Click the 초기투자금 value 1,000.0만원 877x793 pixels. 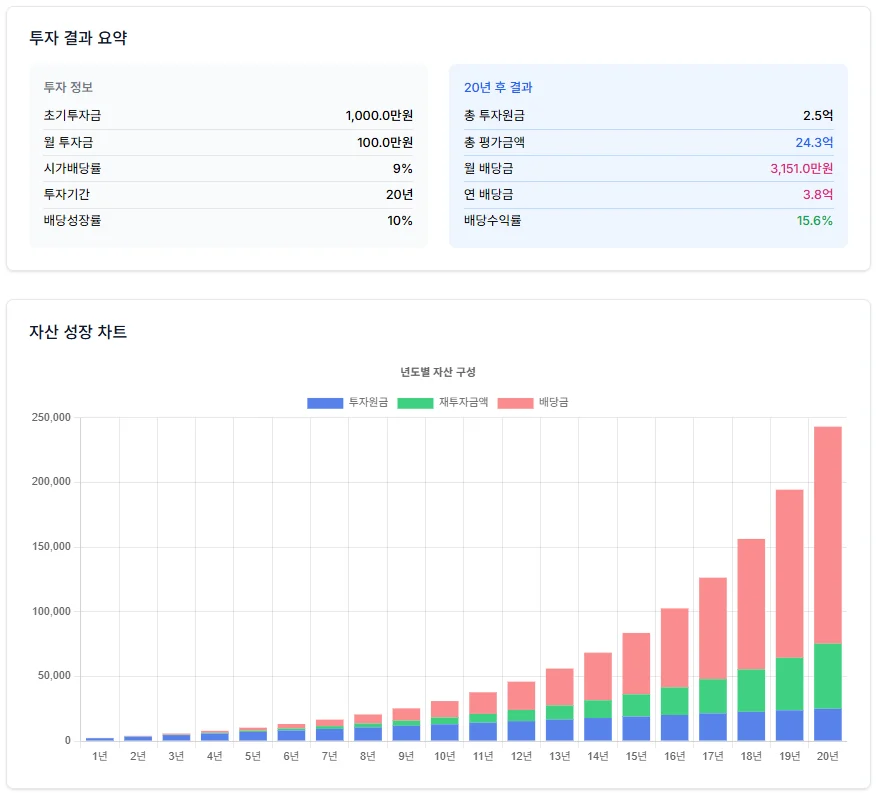click(x=378, y=116)
